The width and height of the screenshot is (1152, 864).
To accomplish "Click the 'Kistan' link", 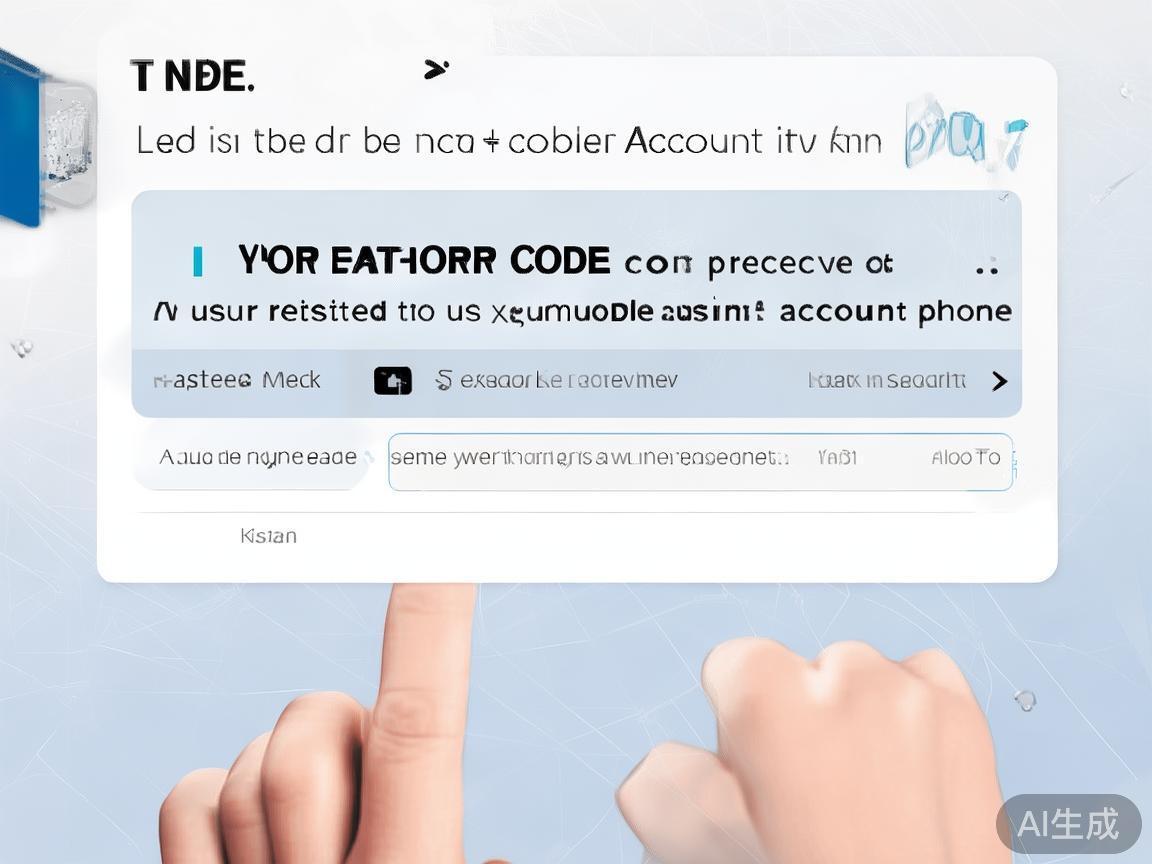I will click(268, 536).
